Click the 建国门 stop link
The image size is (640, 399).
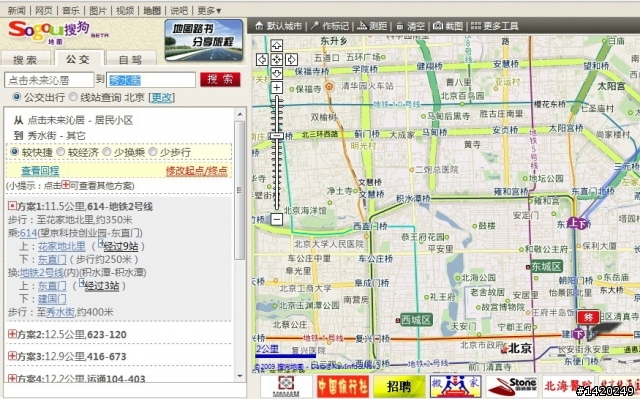[x=52, y=299]
